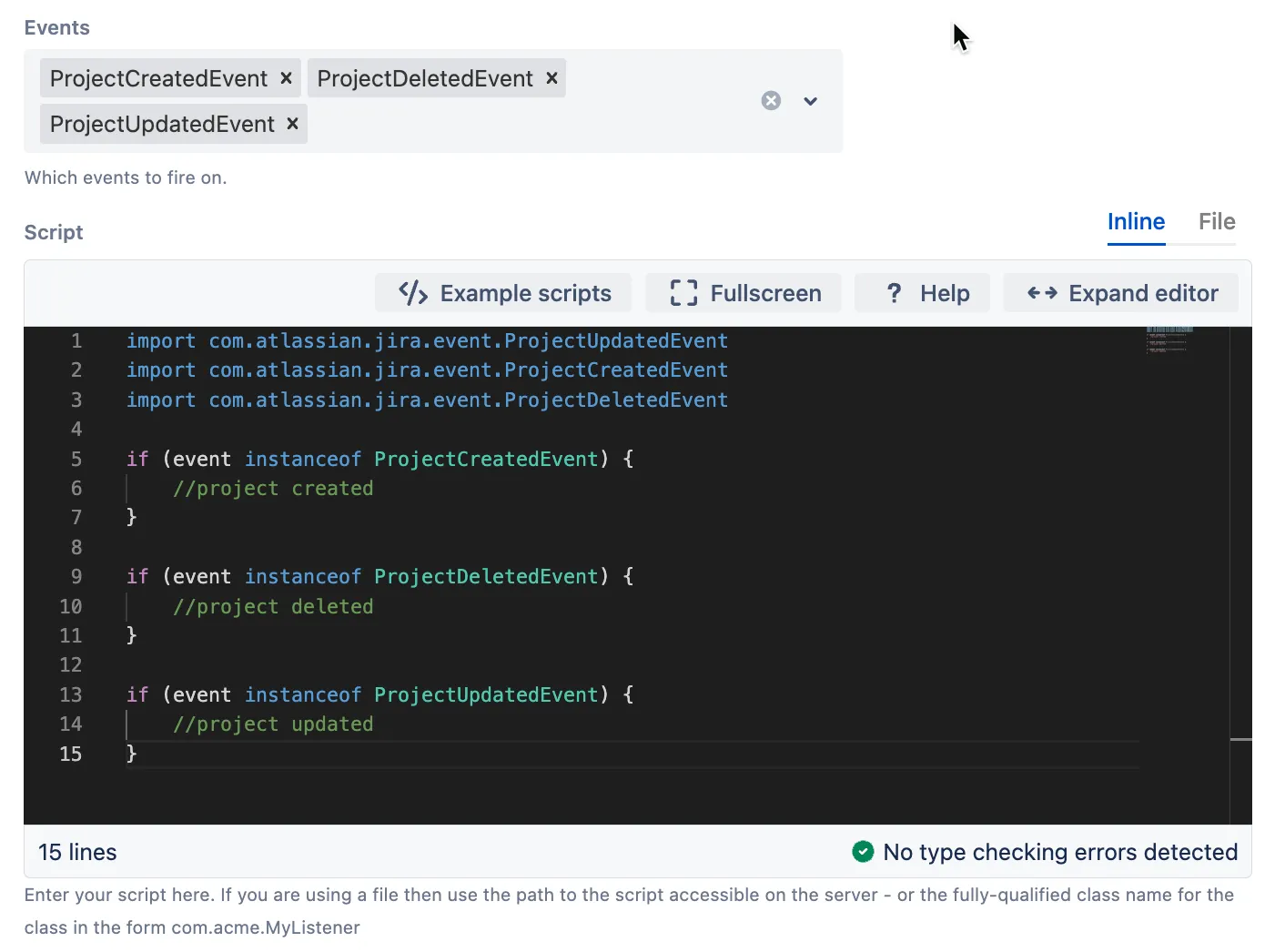Screen dimensions: 1285x952
Task: Open the script Help button
Action: click(x=922, y=293)
